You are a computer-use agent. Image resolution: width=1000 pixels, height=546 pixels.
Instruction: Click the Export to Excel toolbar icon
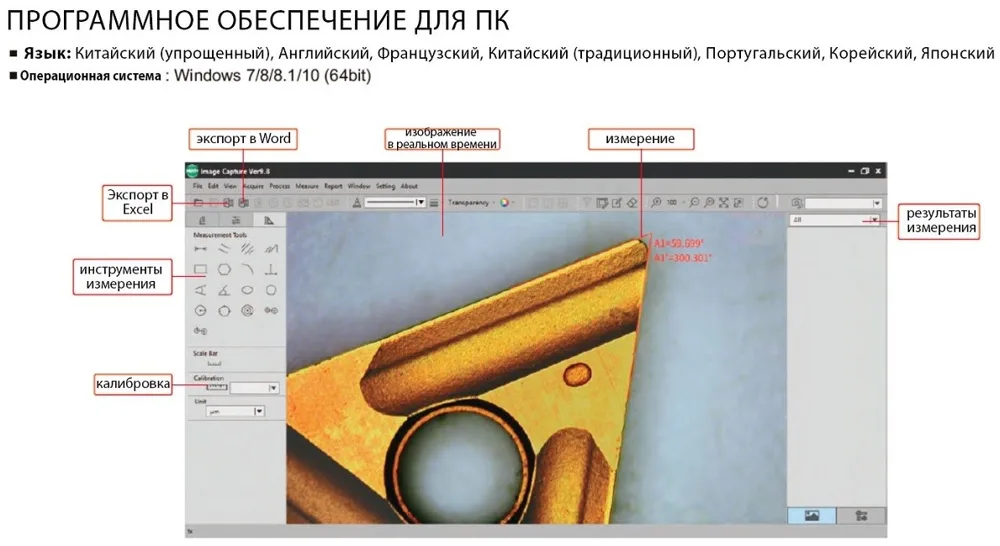click(228, 203)
